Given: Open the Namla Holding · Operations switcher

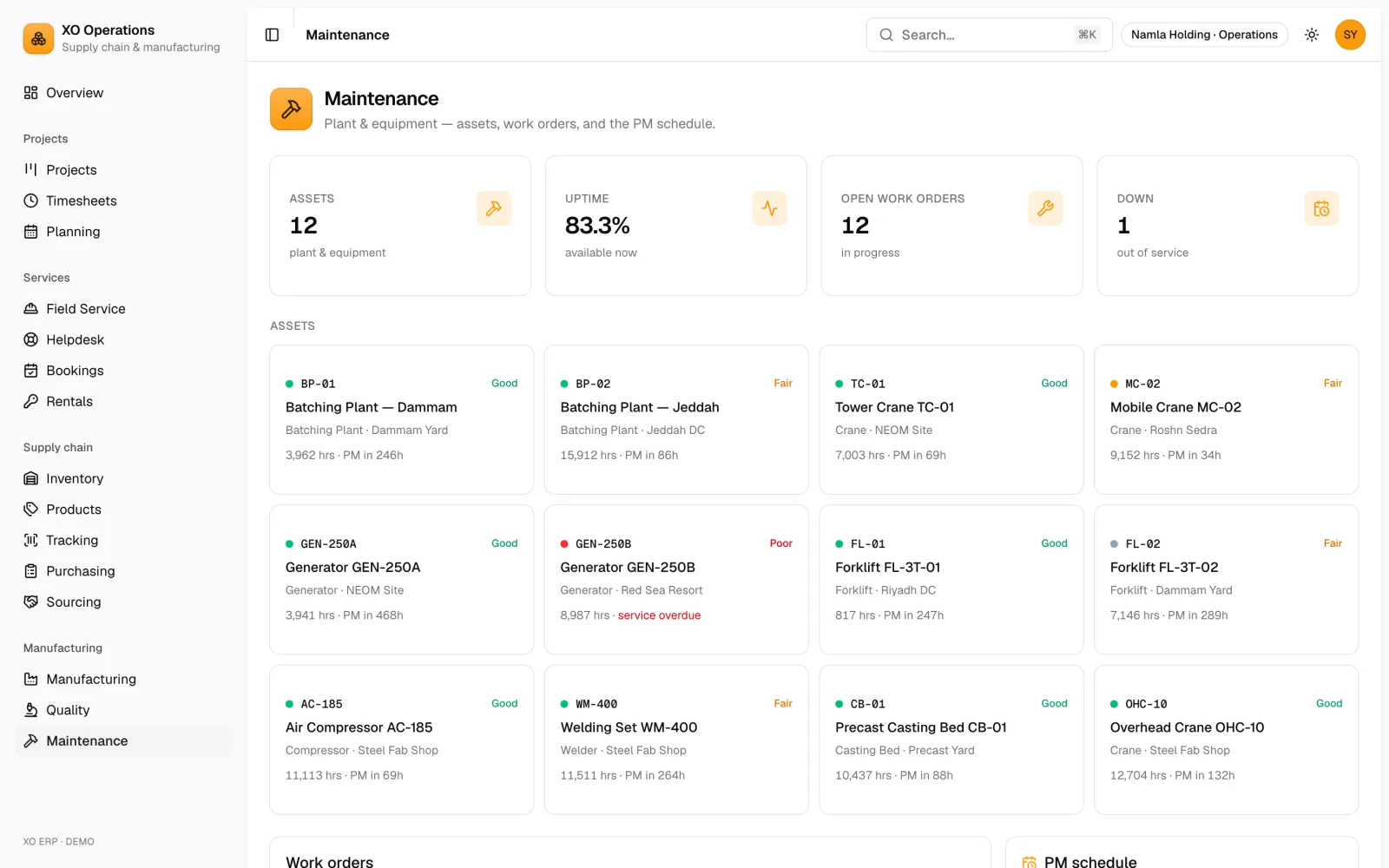Looking at the screenshot, I should [1204, 35].
